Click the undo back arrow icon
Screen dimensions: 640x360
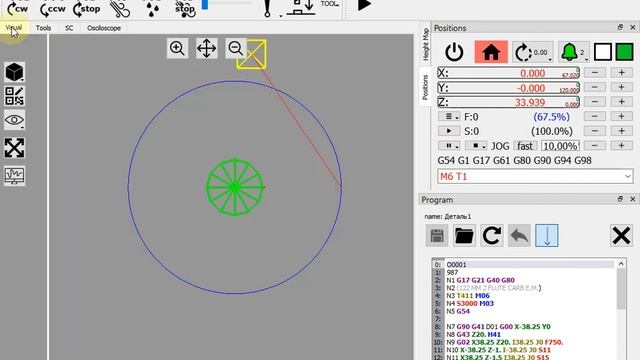519,236
